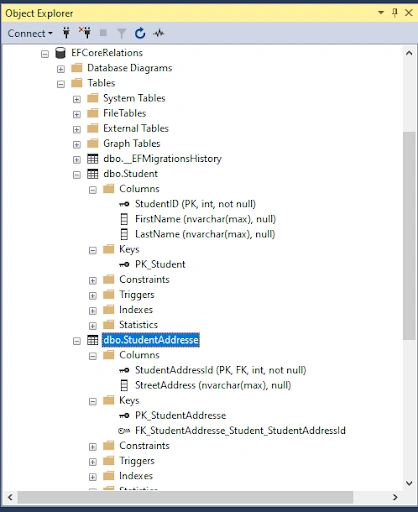
Task: Collapse the EFCoreRelations database node
Action: [45, 54]
